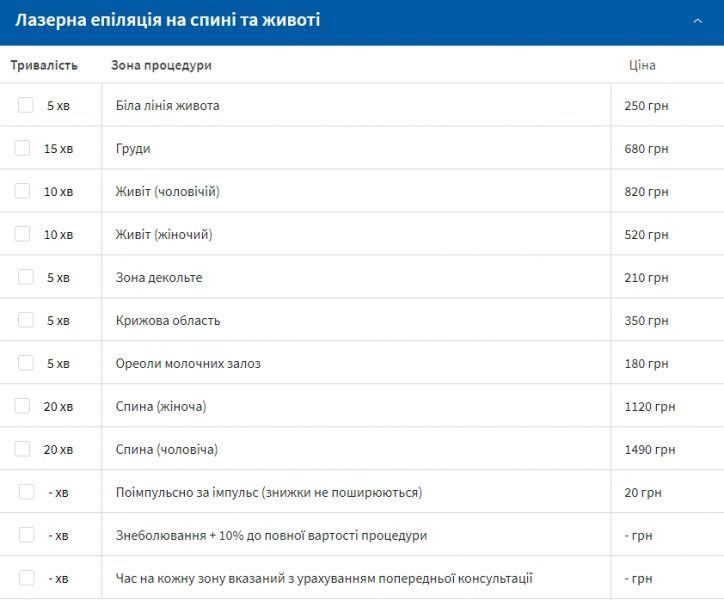Mark the Зона декольте checkbox
Viewport: 724px width, 600px height.
(26, 277)
